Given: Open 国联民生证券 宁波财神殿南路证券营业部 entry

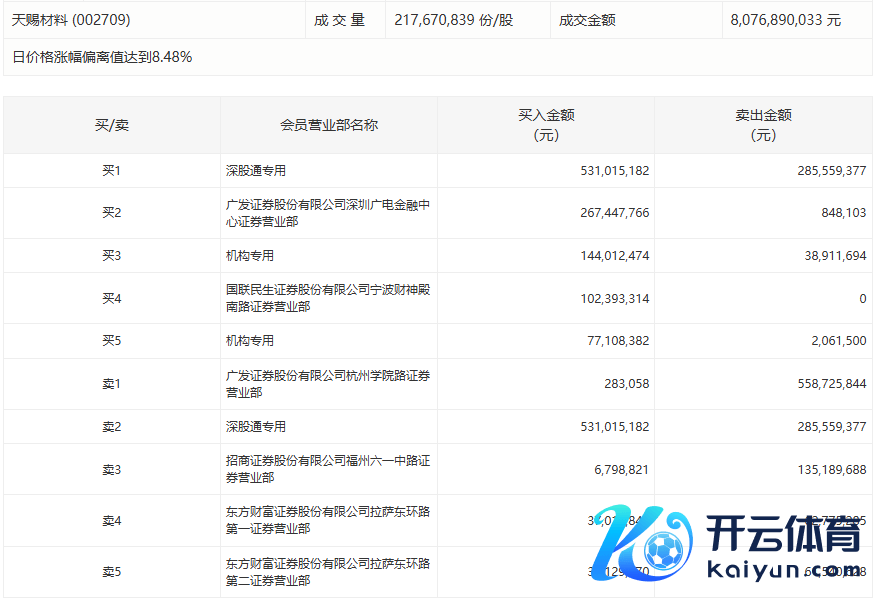Looking at the screenshot, I should (327, 298).
